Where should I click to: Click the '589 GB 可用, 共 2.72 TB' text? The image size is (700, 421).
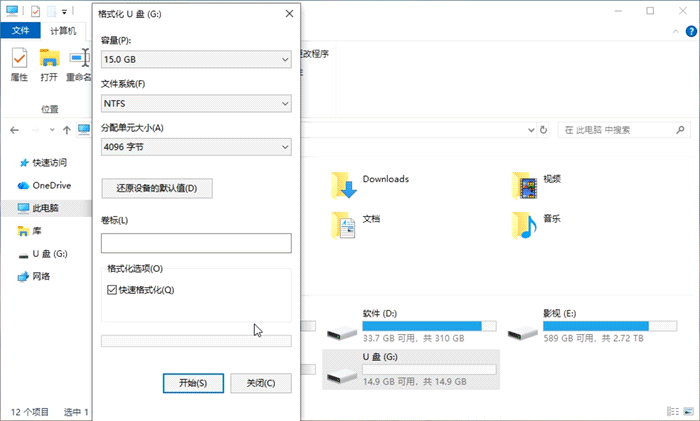pyautogui.click(x=594, y=338)
